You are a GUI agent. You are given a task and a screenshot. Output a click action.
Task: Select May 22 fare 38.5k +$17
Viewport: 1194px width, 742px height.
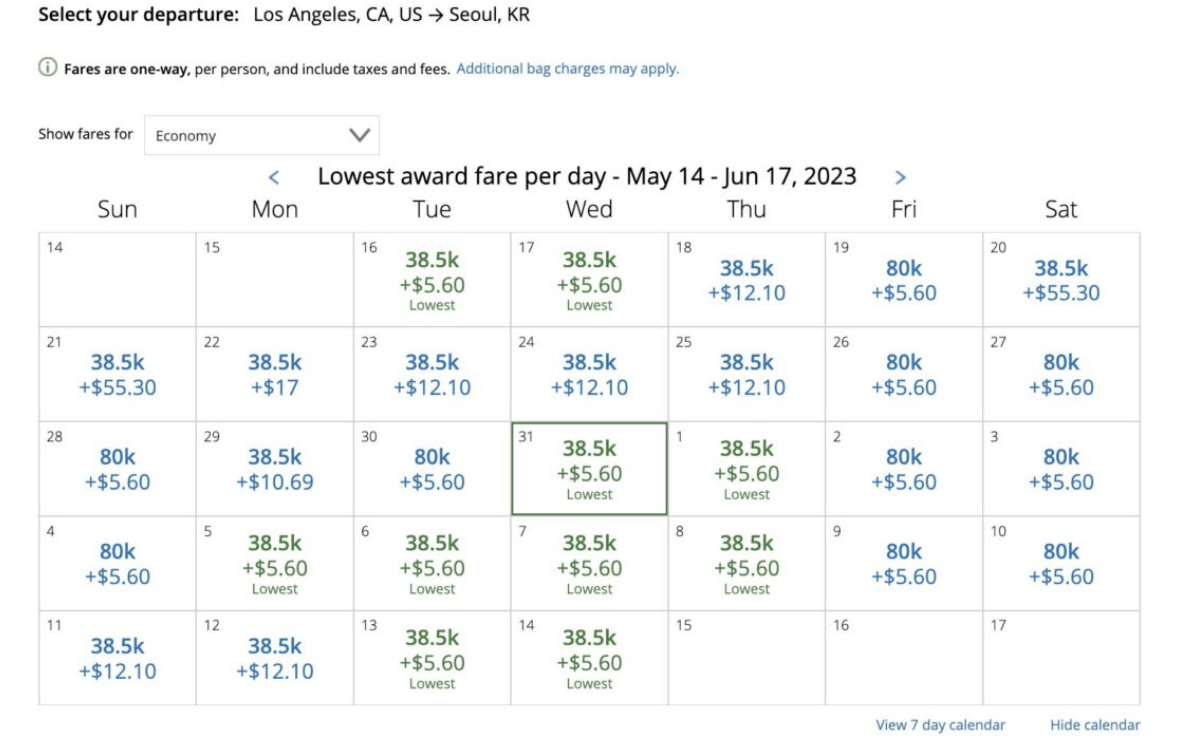[275, 374]
